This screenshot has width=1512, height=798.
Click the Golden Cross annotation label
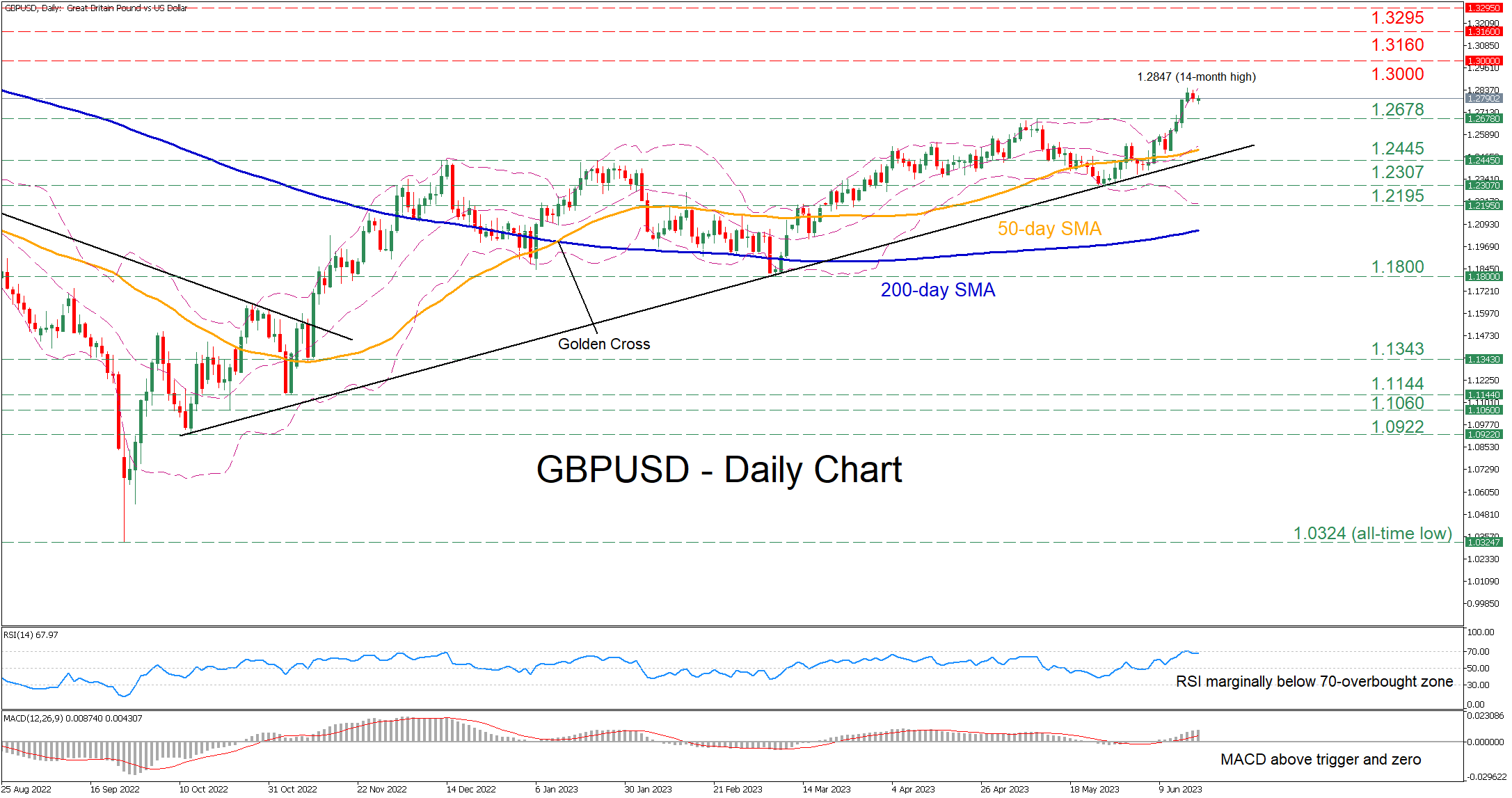603,344
